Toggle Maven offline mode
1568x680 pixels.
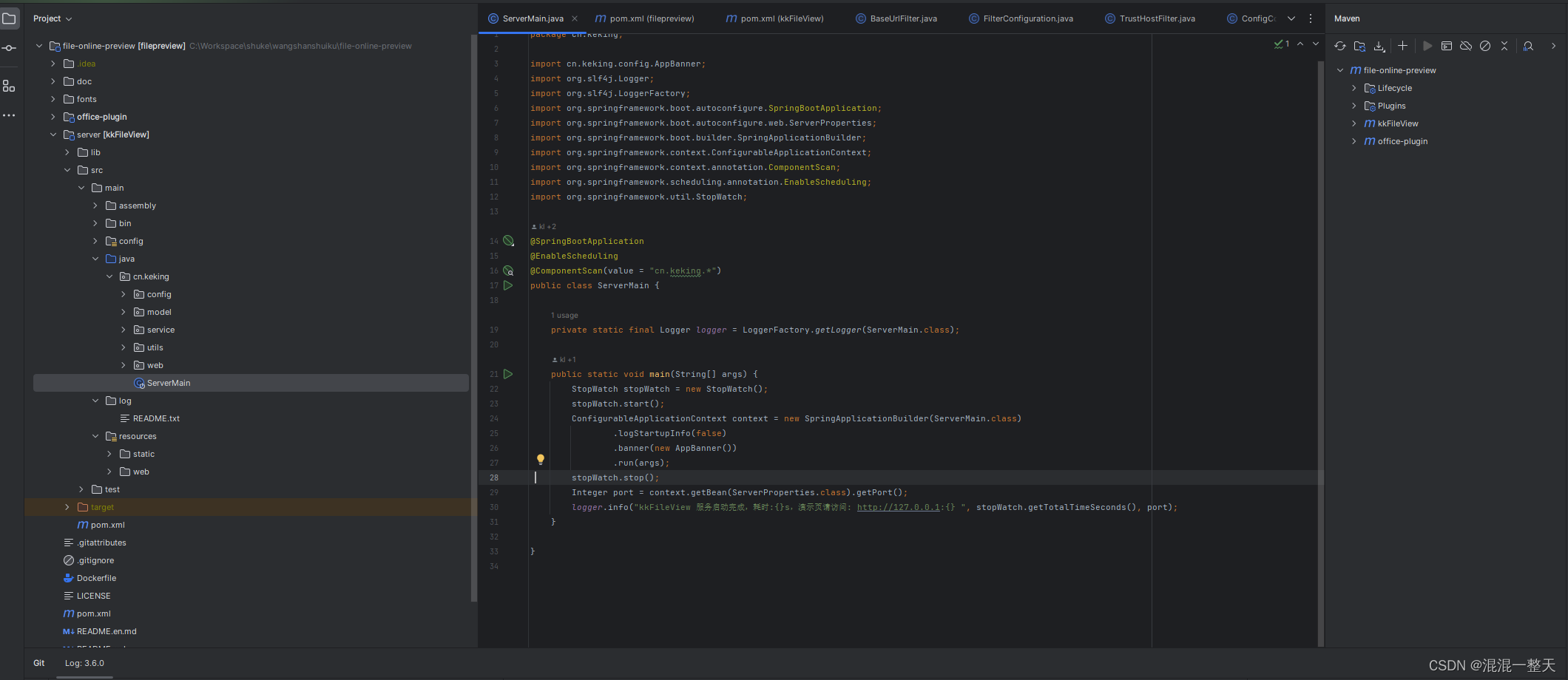[1466, 46]
